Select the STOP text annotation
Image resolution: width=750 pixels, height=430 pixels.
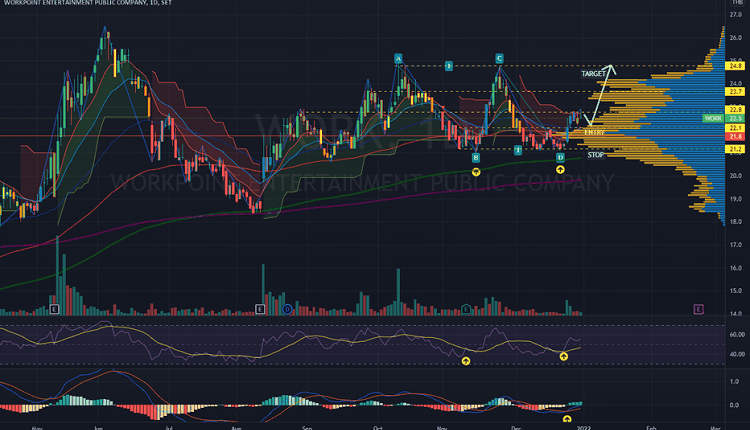(596, 155)
